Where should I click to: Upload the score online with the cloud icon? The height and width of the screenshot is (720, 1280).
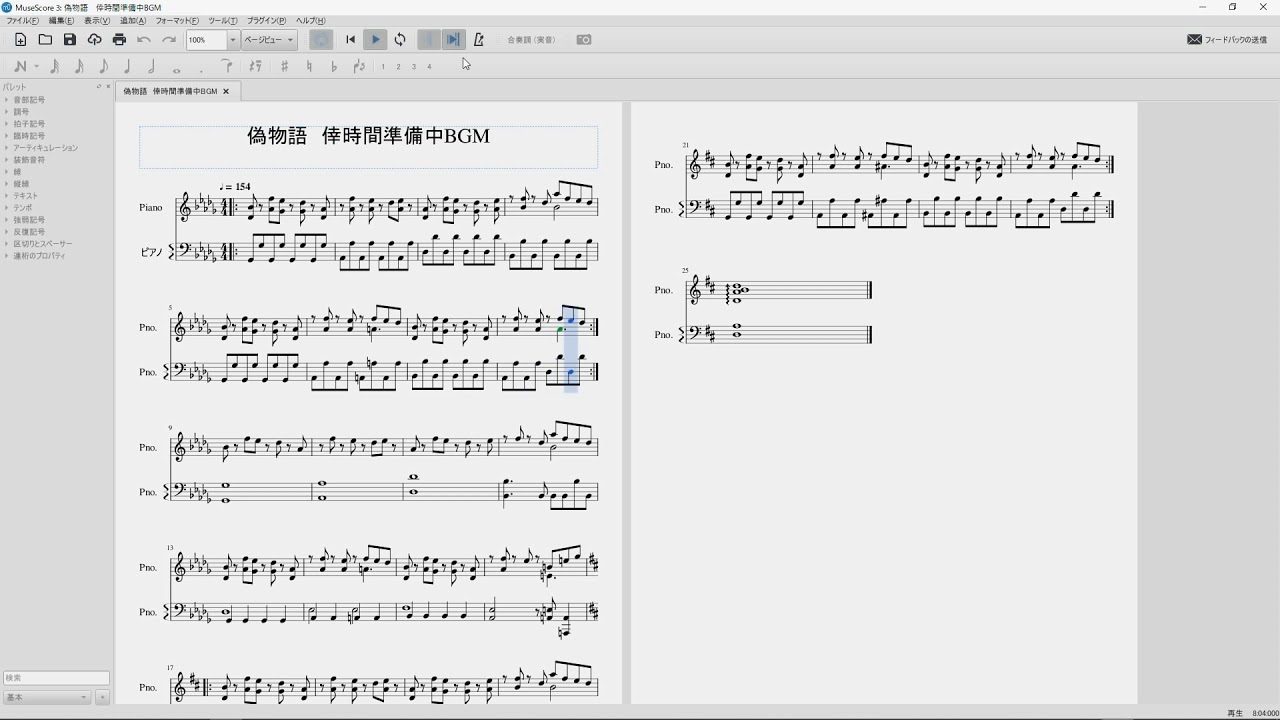point(94,40)
